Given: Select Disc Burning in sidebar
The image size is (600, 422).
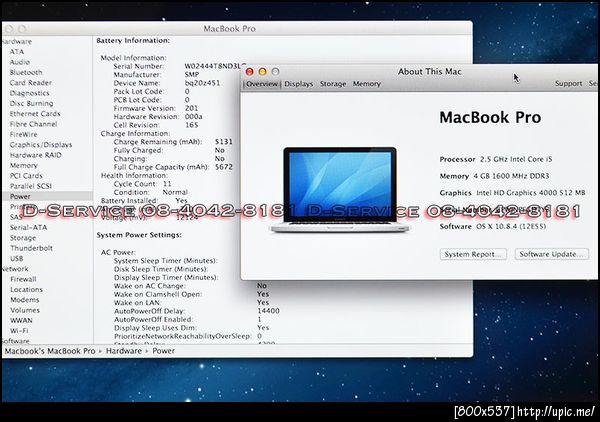Looking at the screenshot, I should tap(31, 103).
